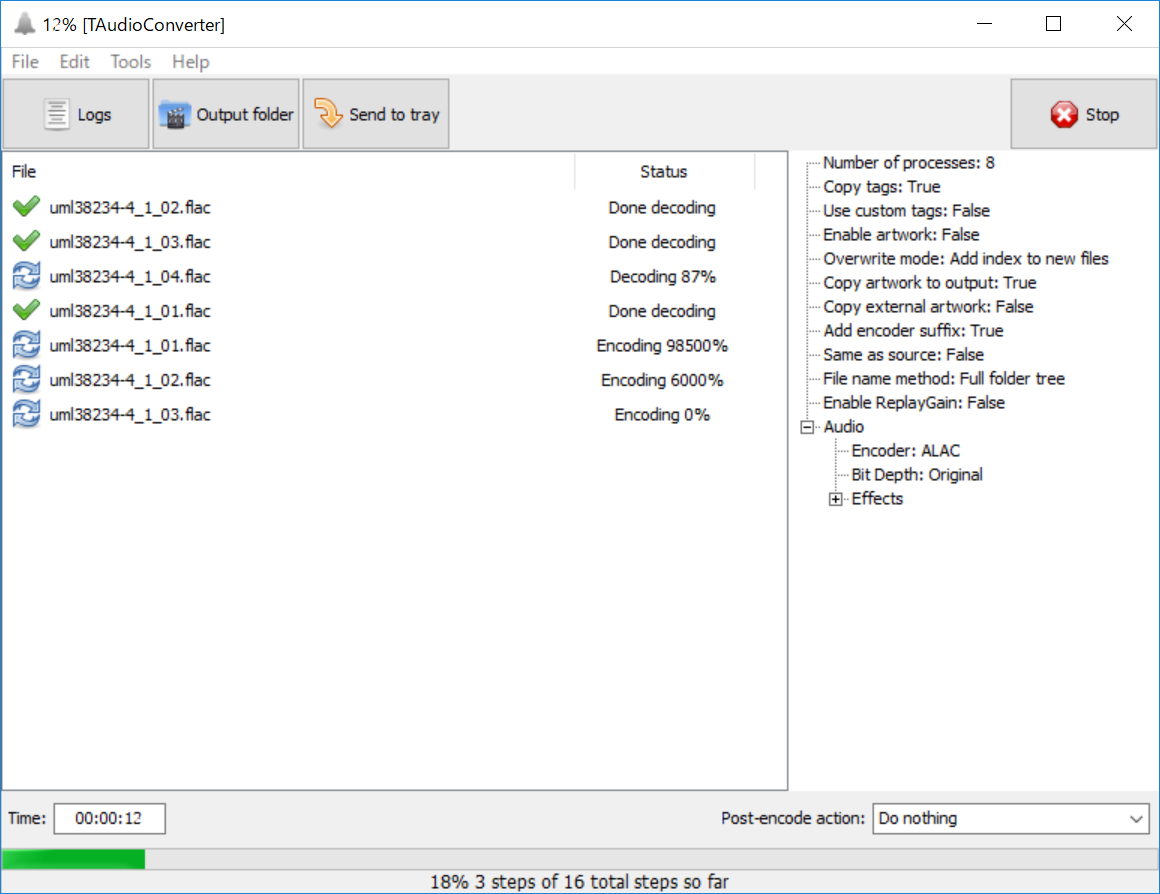Select 'Bit Depth: Original' tree item
Screen dimensions: 1160x894
(917, 474)
